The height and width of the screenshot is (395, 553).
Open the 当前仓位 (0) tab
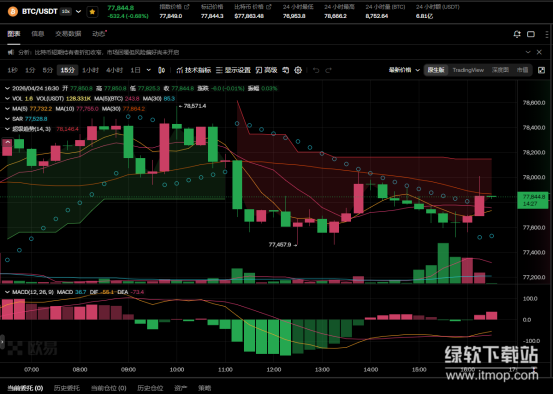point(109,388)
